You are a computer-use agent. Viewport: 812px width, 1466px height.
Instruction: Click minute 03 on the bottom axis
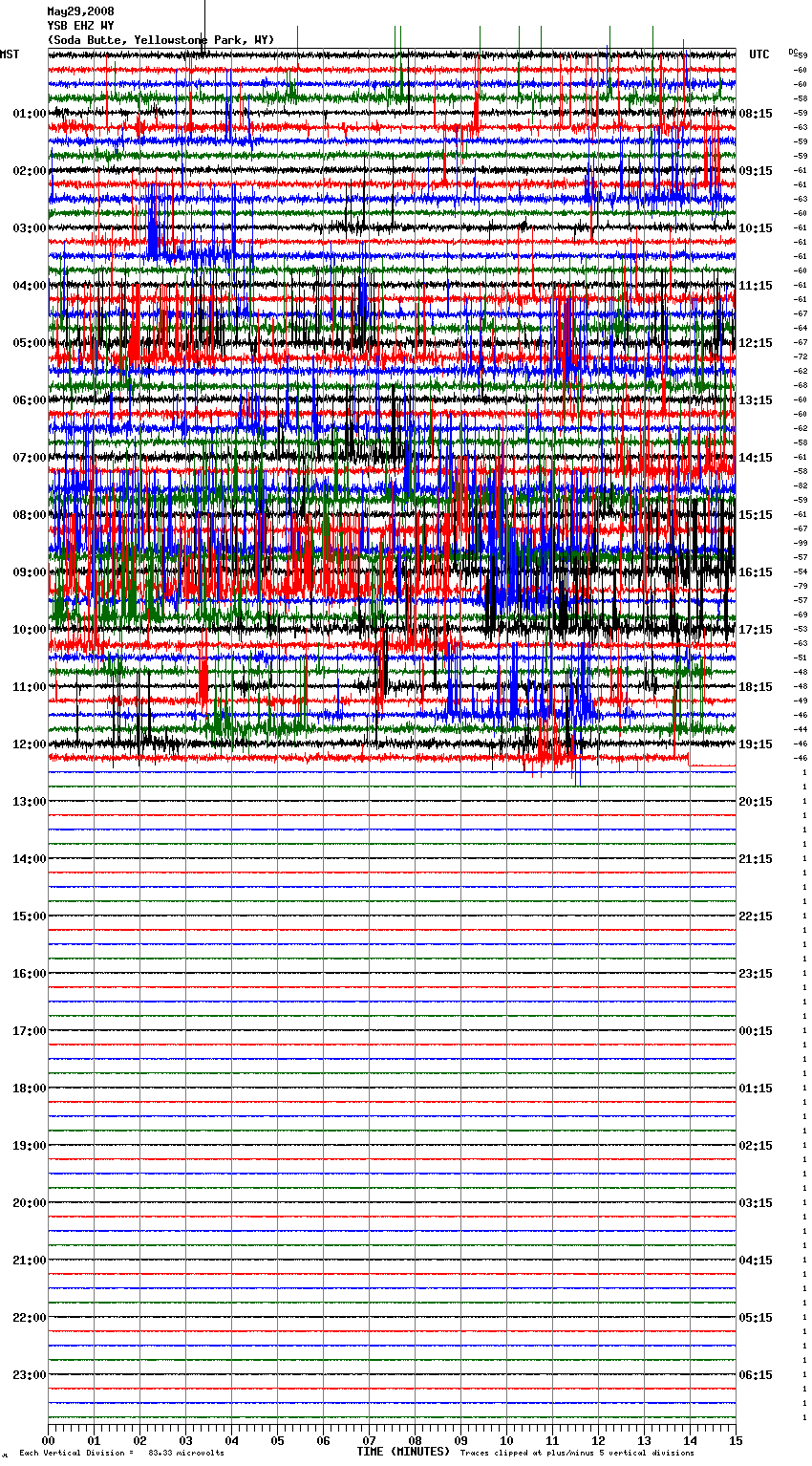pos(186,1440)
